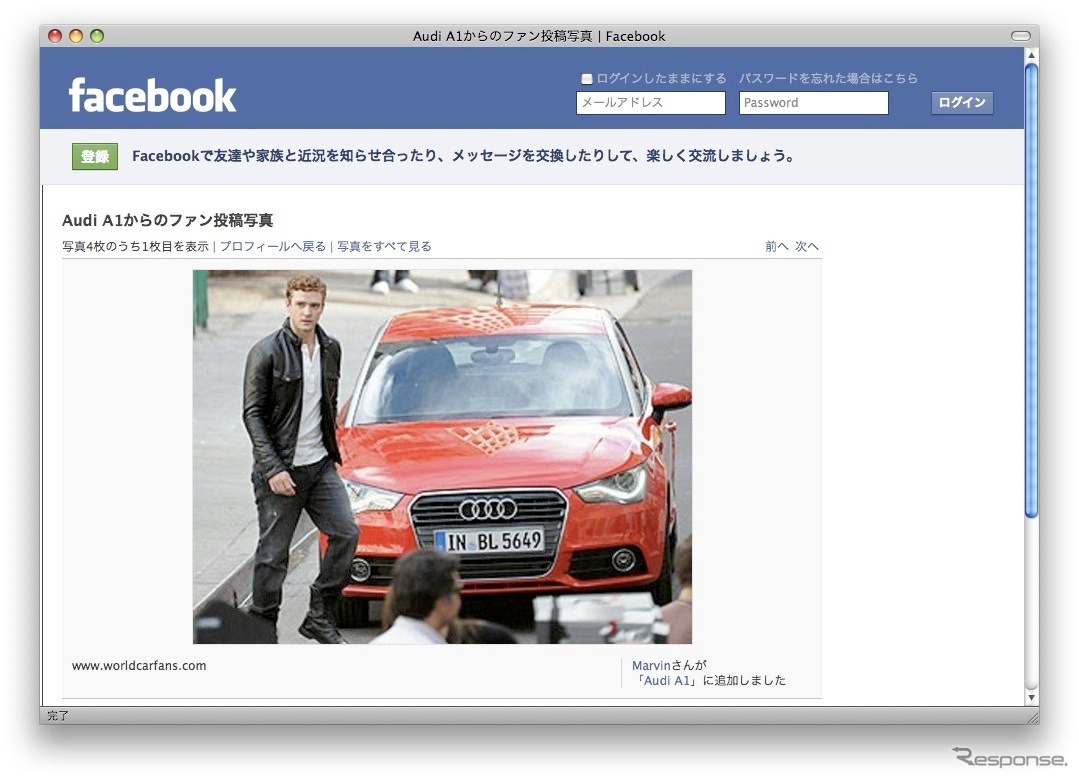Click the green zoom window button
Image resolution: width=1079 pixels, height=779 pixels.
(97, 36)
